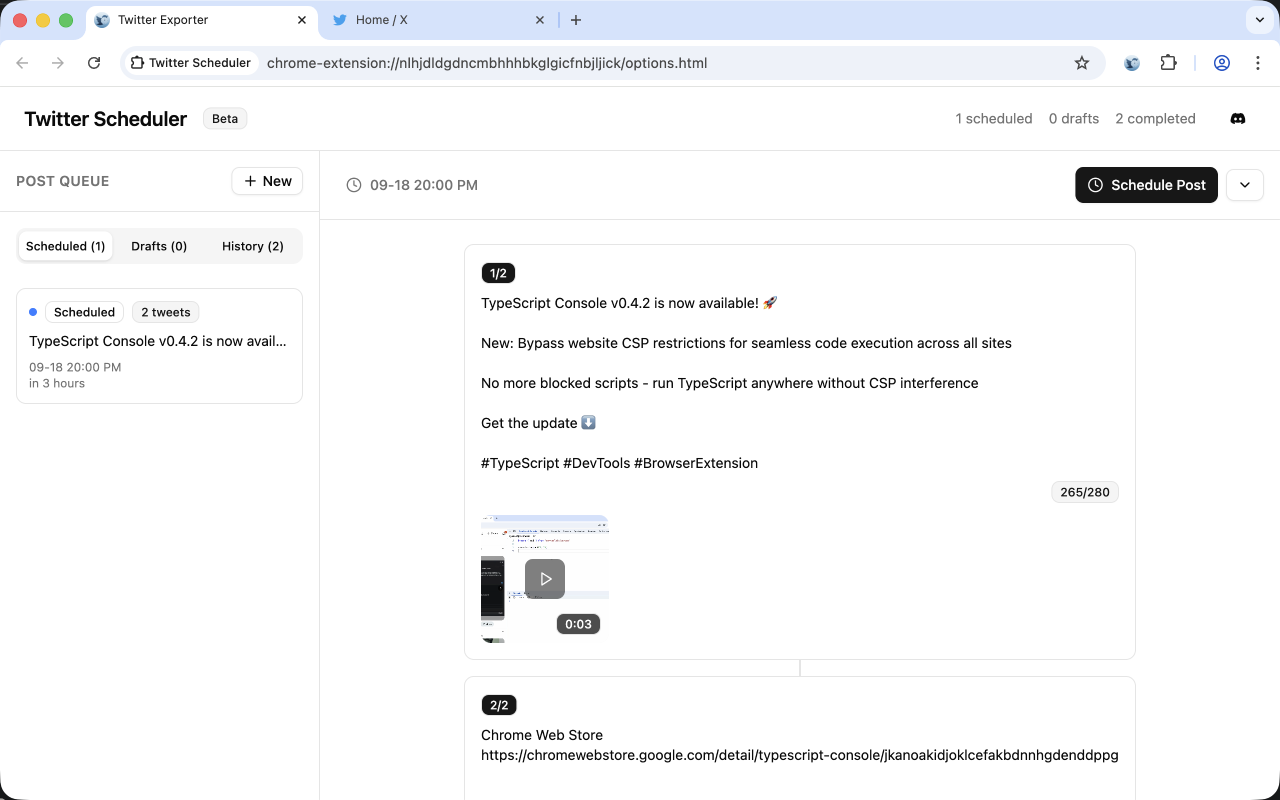The image size is (1280, 800).
Task: Click the 0:03 video duration label
Action: point(578,624)
